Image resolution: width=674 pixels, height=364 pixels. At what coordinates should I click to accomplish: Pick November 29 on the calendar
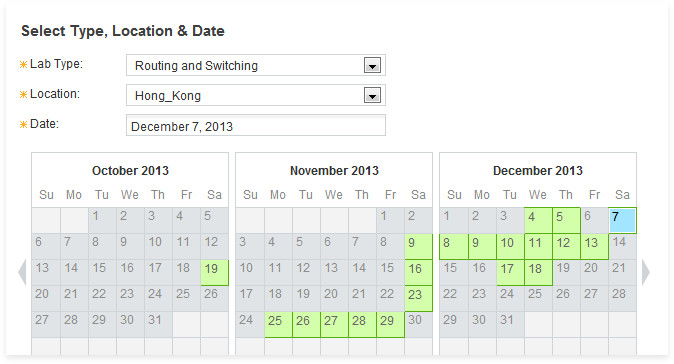click(390, 324)
